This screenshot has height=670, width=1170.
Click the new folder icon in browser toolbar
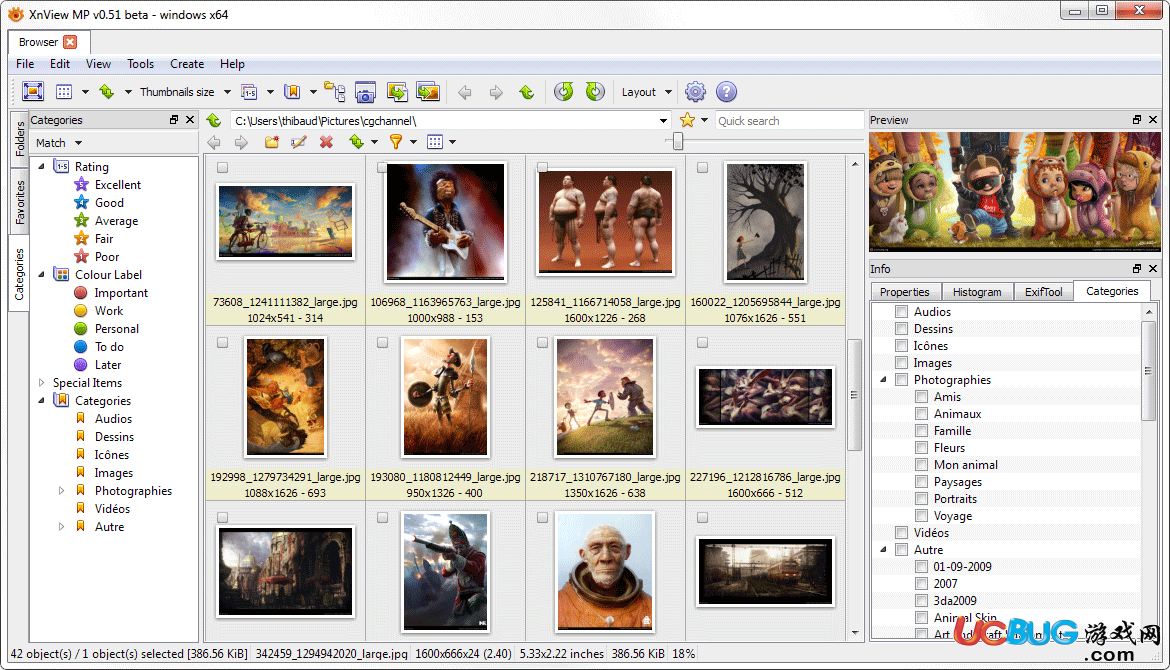click(x=272, y=142)
